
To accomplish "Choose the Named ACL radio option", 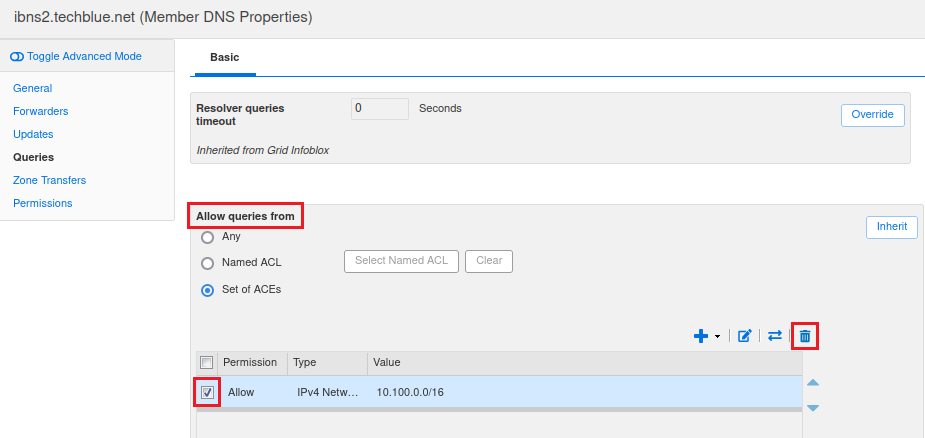I will coord(208,263).
